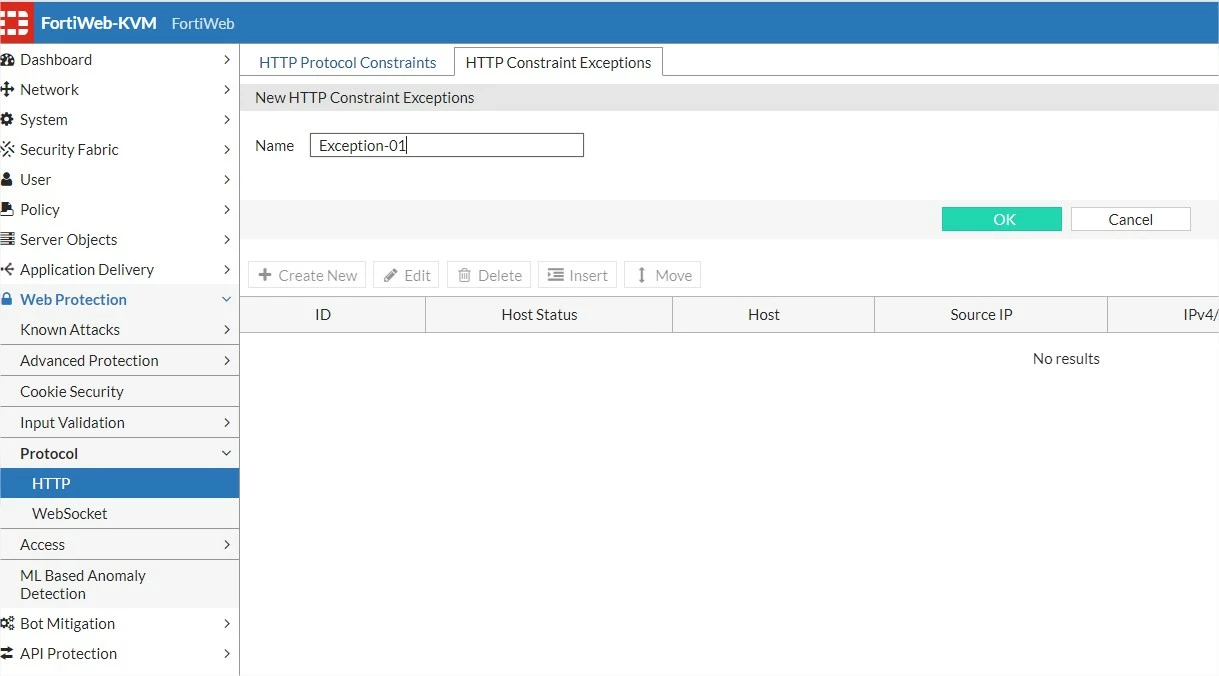The width and height of the screenshot is (1219, 676).
Task: Expand the System menu chevron
Action: coord(227,120)
